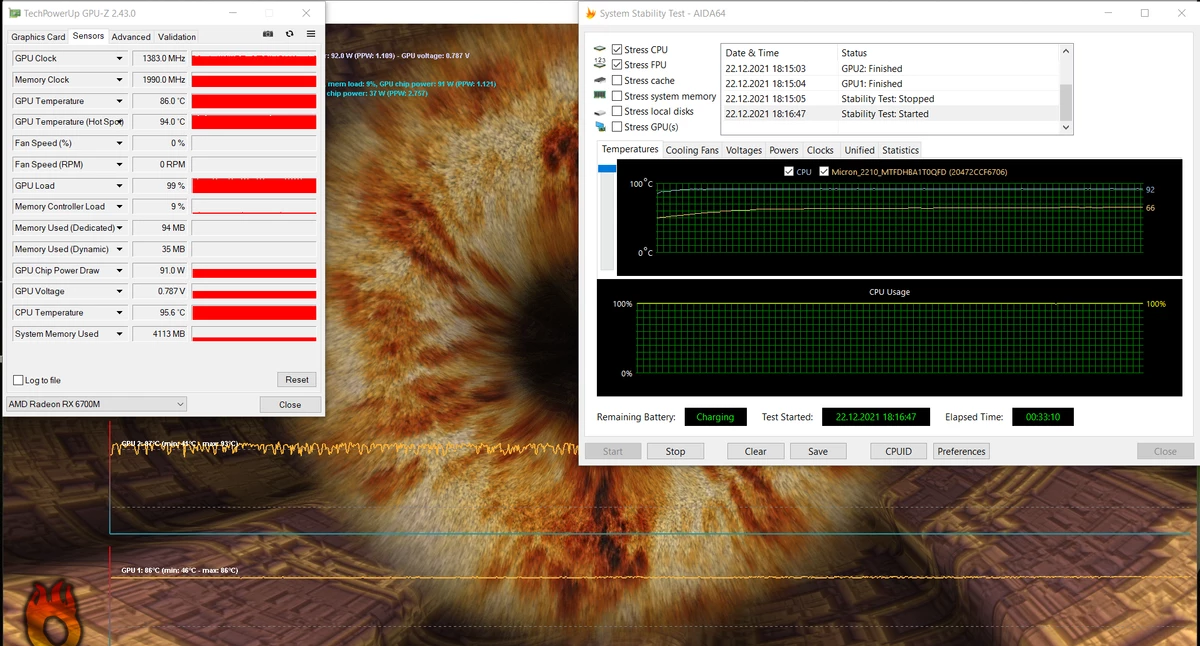This screenshot has width=1200, height=646.
Task: Expand the AMD Radeon RX 6700M device selector
Action: 182,404
